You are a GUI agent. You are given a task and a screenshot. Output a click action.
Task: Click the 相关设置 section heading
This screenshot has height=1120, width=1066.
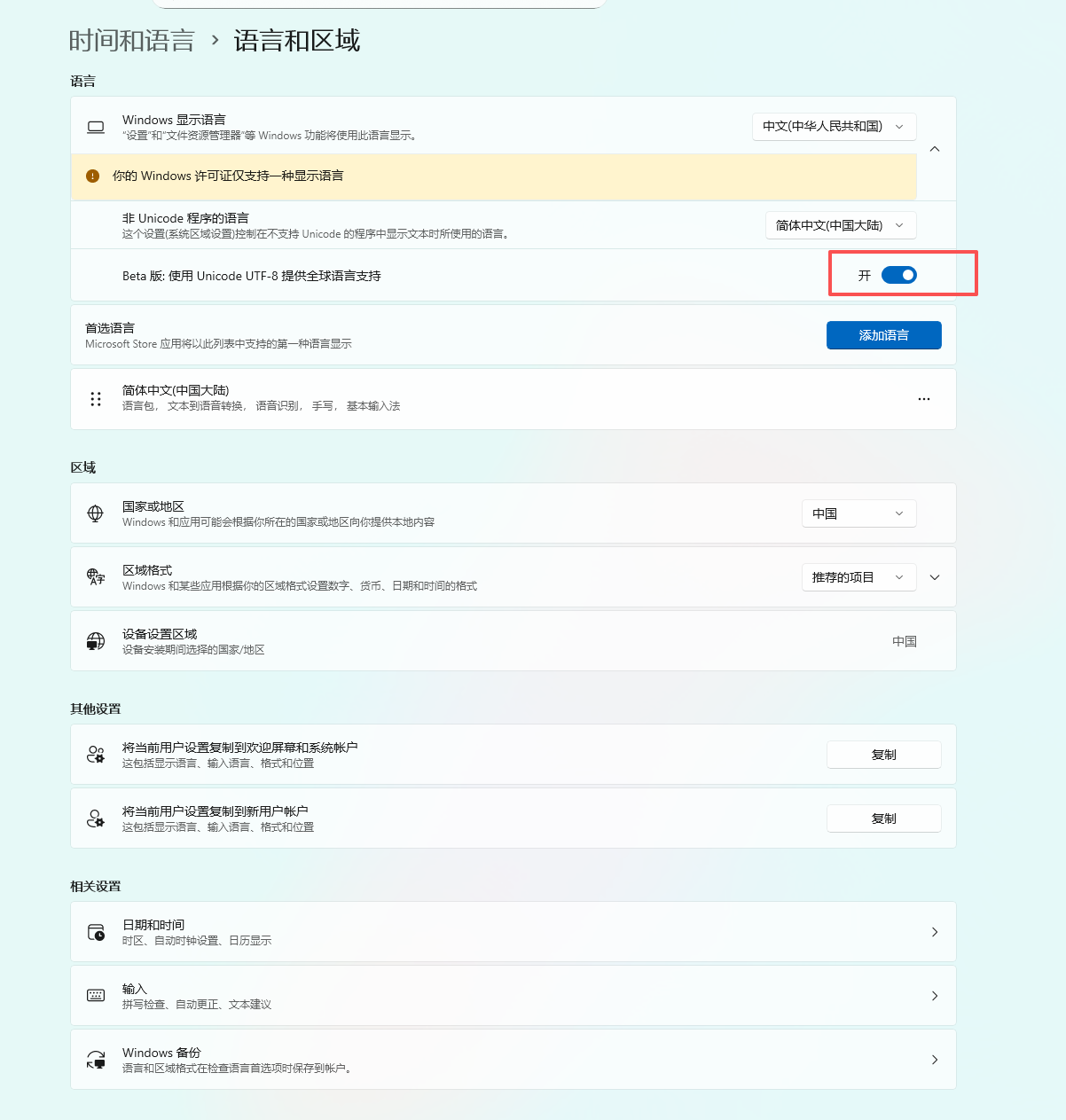click(96, 886)
